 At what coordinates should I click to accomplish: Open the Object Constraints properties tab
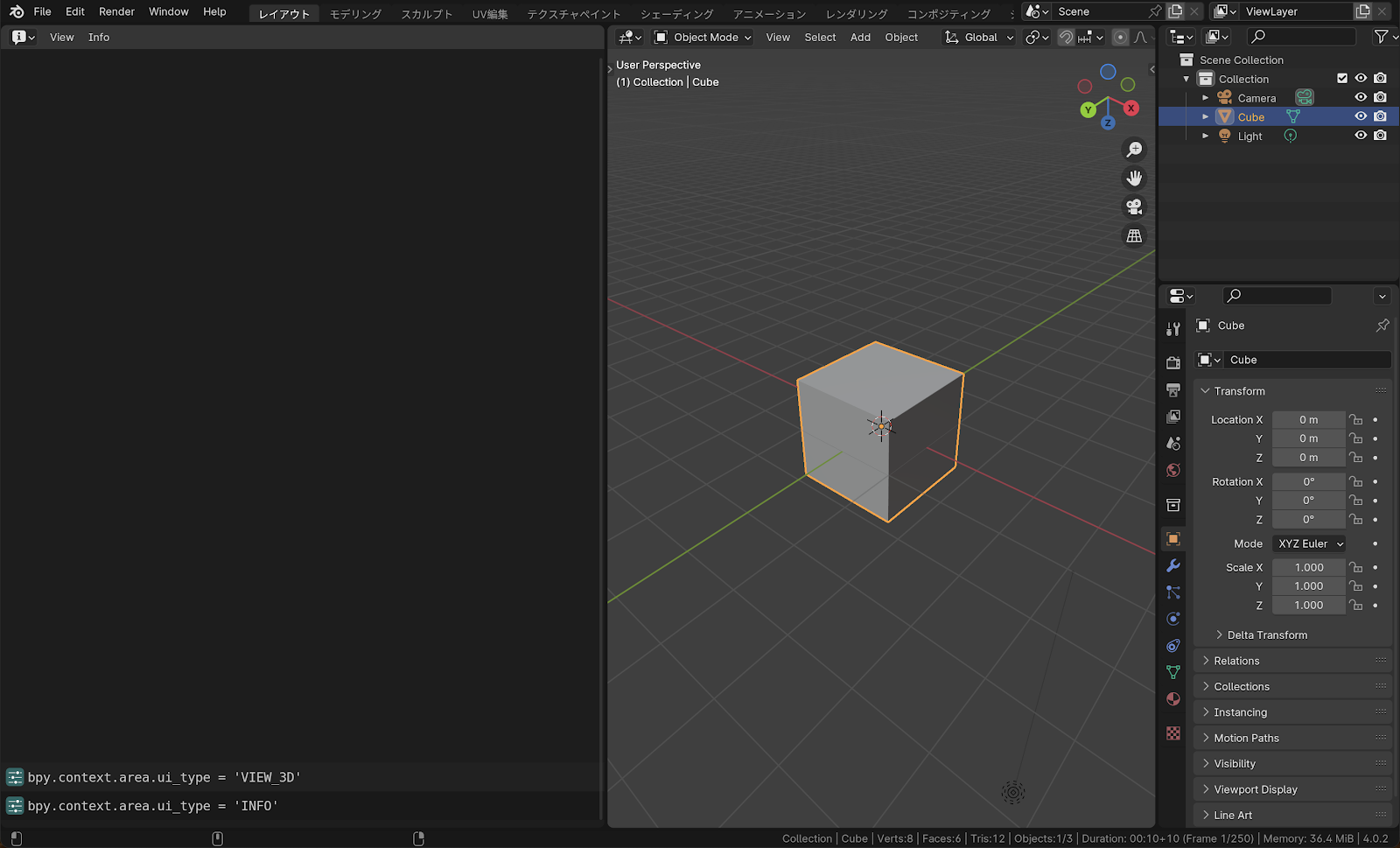(1173, 646)
